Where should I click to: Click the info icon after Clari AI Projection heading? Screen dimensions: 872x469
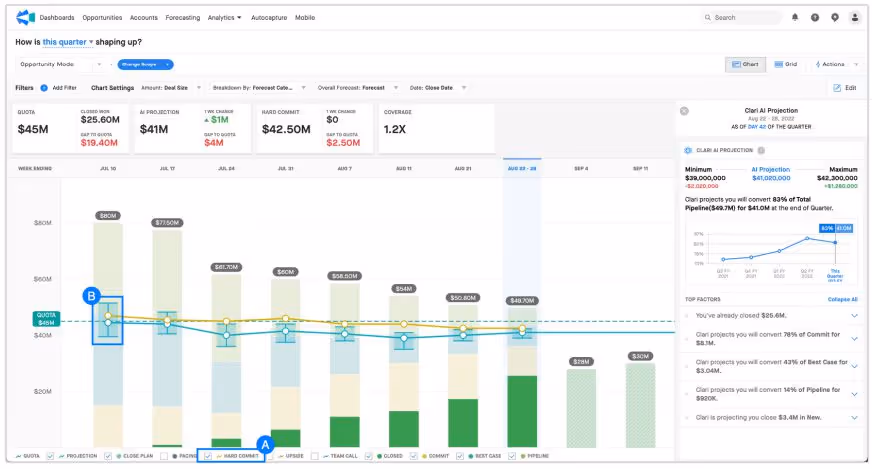pyautogui.click(x=761, y=150)
